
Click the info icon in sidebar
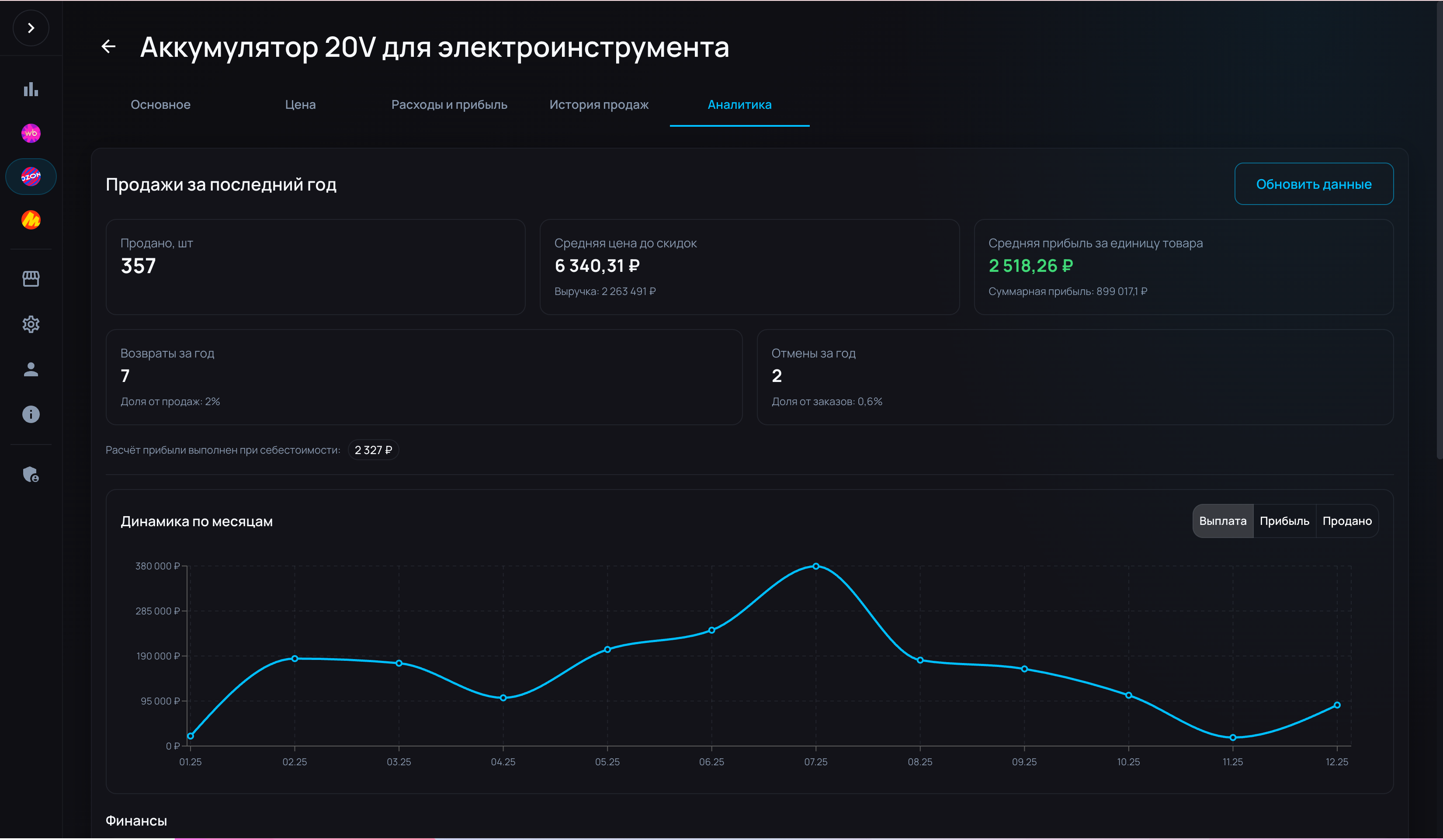coord(31,414)
